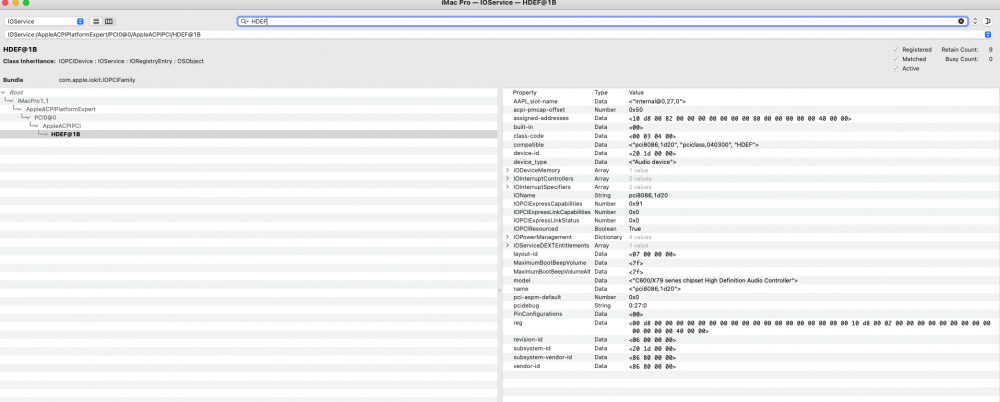The width and height of the screenshot is (1000, 402).
Task: Expand the IOInterruptSpecifiers property
Action: coord(508,187)
